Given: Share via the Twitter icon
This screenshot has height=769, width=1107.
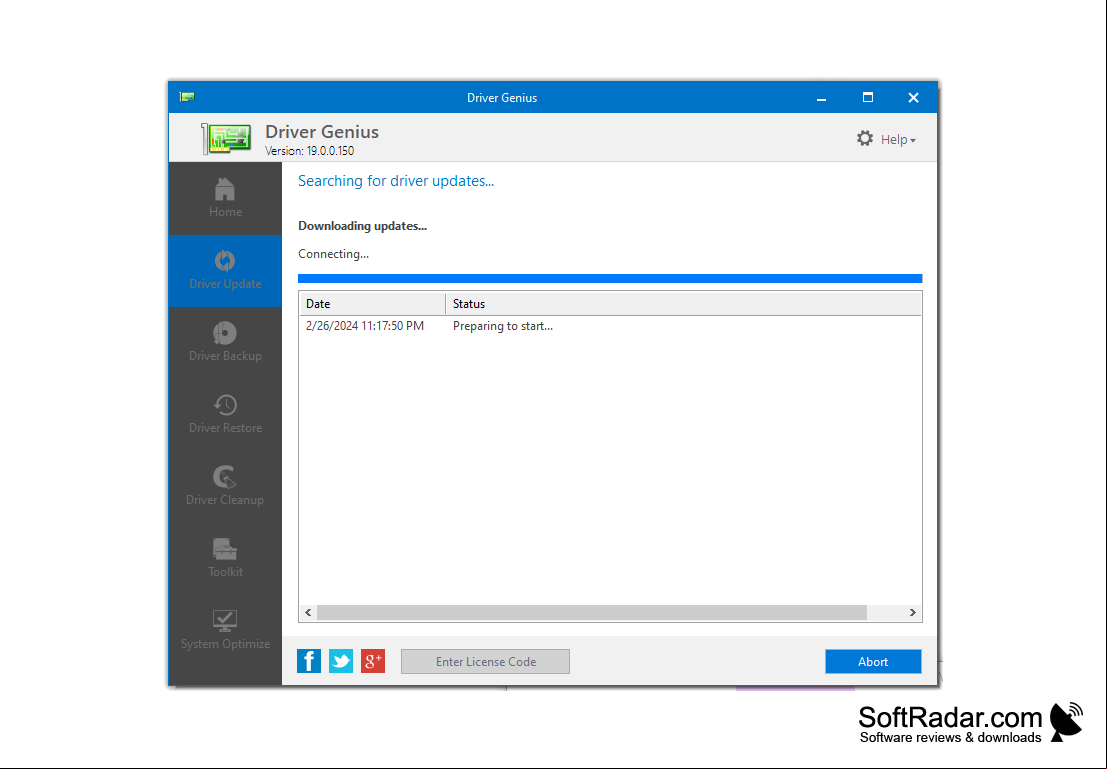Looking at the screenshot, I should 341,661.
